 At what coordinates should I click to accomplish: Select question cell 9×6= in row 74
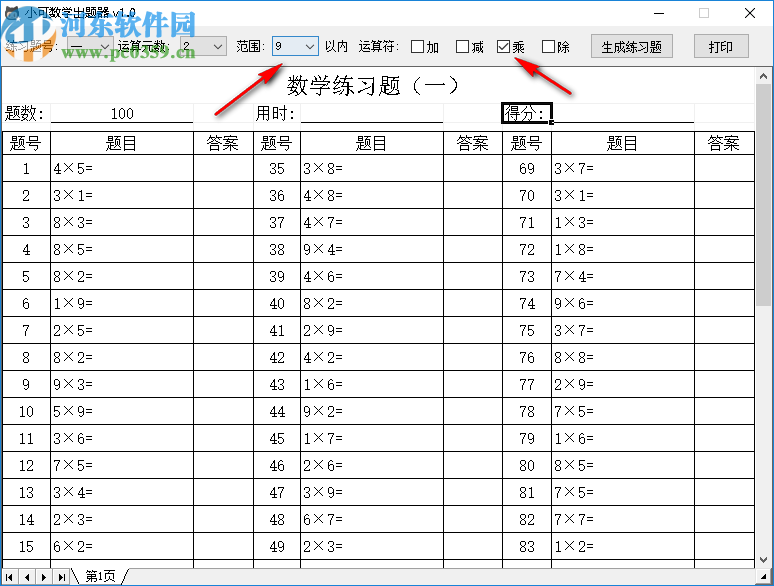(623, 303)
